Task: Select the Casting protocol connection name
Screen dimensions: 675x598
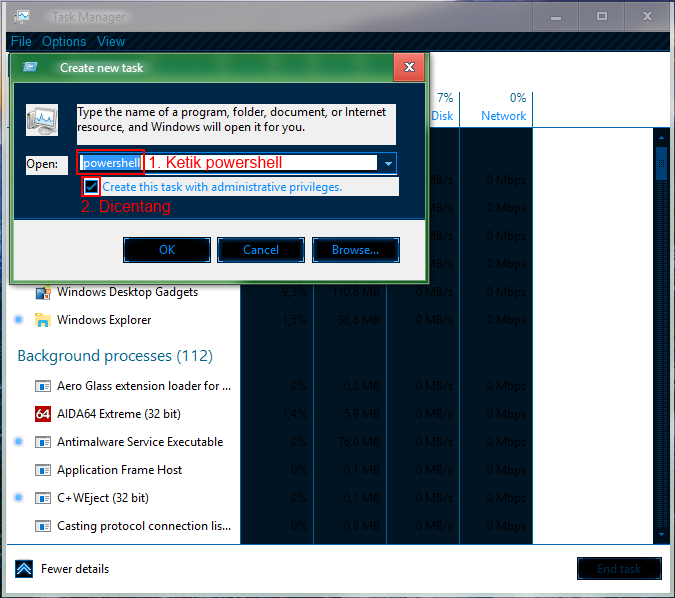Action: 144,526
